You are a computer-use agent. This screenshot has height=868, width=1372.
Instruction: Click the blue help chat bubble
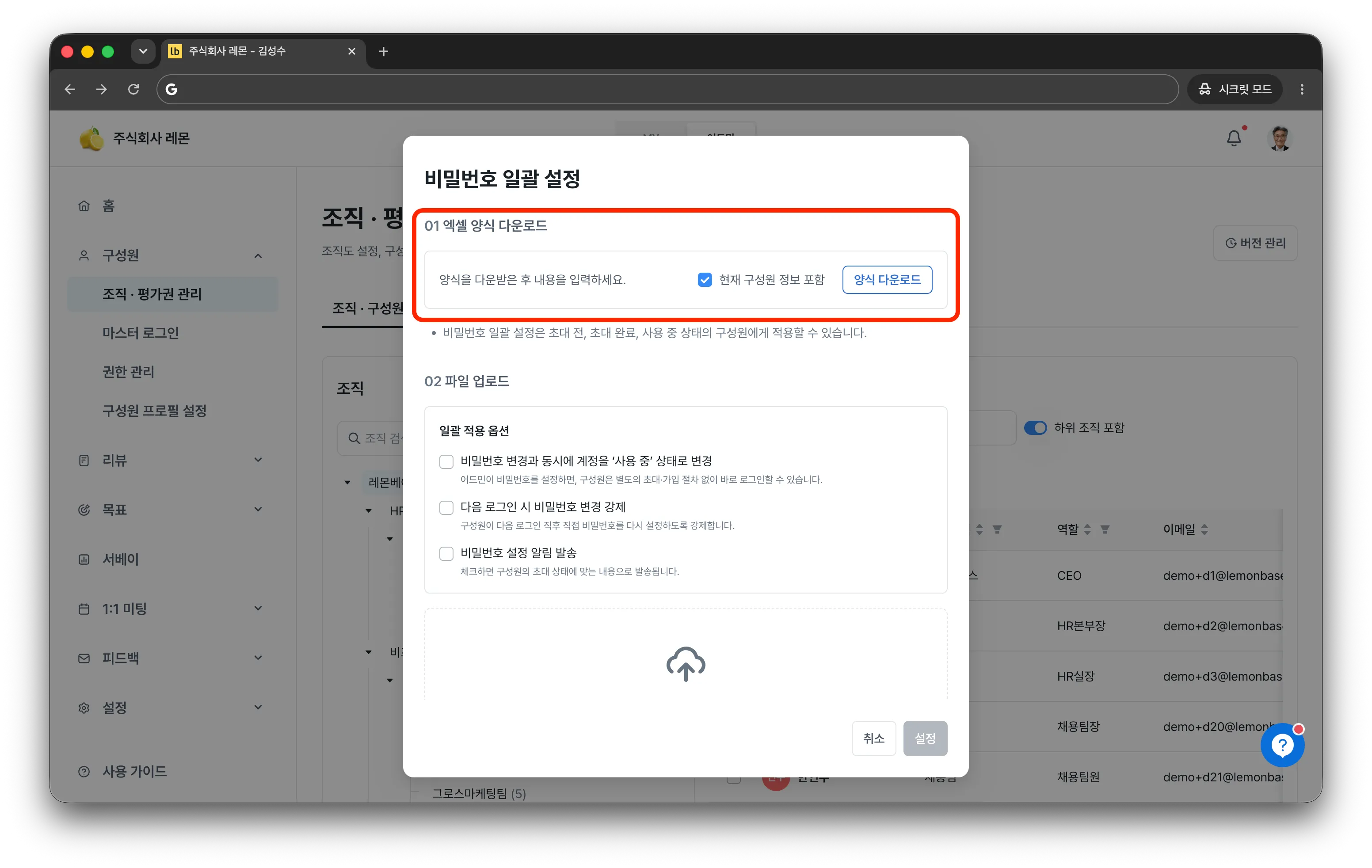click(1282, 745)
